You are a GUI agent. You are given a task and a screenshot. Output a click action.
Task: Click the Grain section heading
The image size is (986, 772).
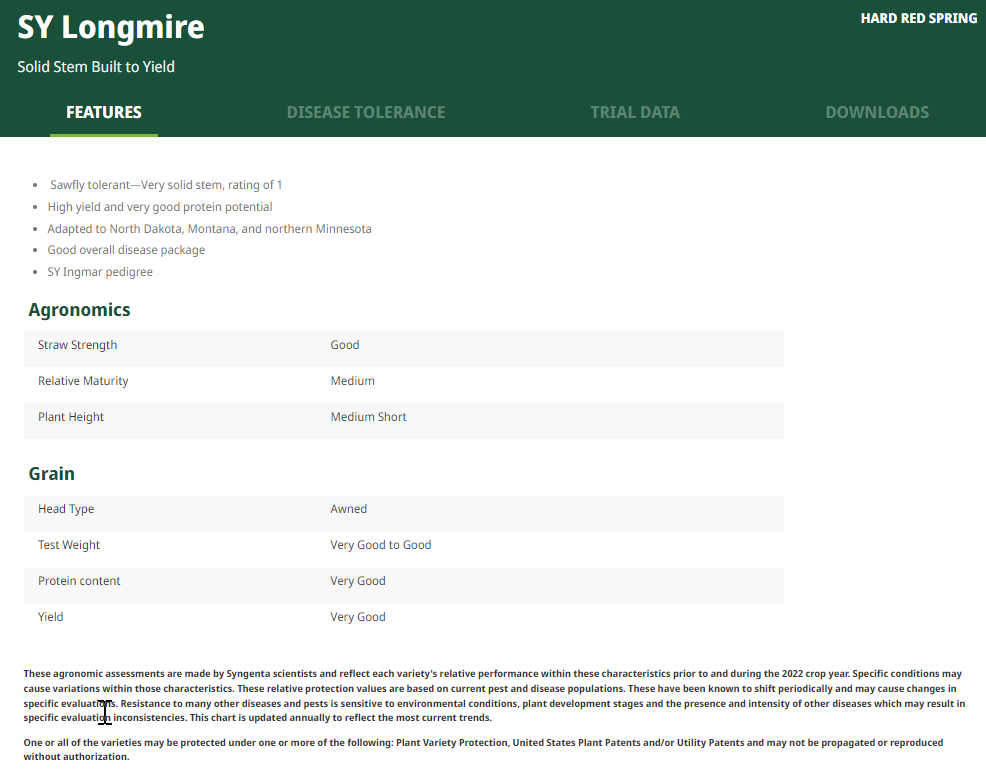coord(52,474)
